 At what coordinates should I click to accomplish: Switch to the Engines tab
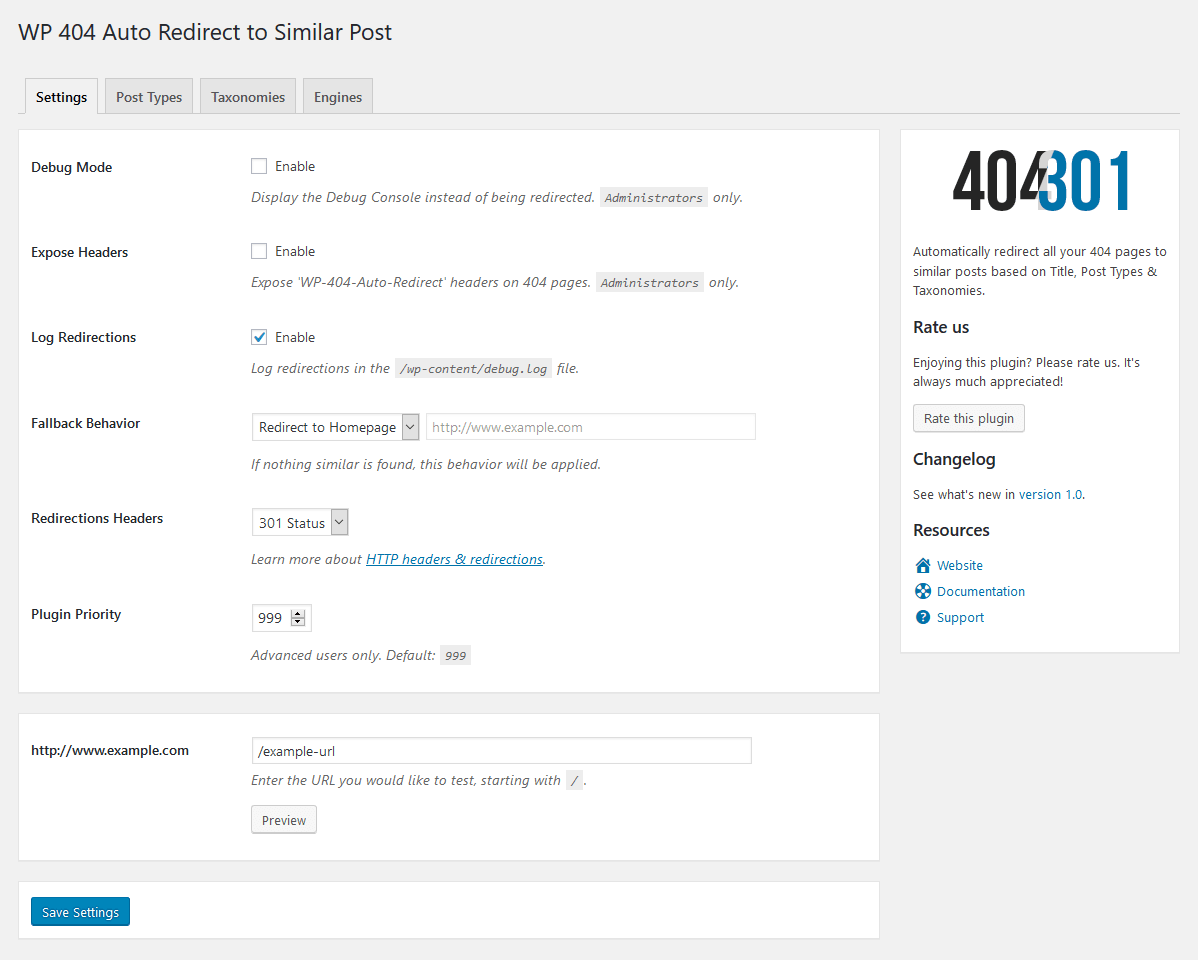click(x=338, y=96)
